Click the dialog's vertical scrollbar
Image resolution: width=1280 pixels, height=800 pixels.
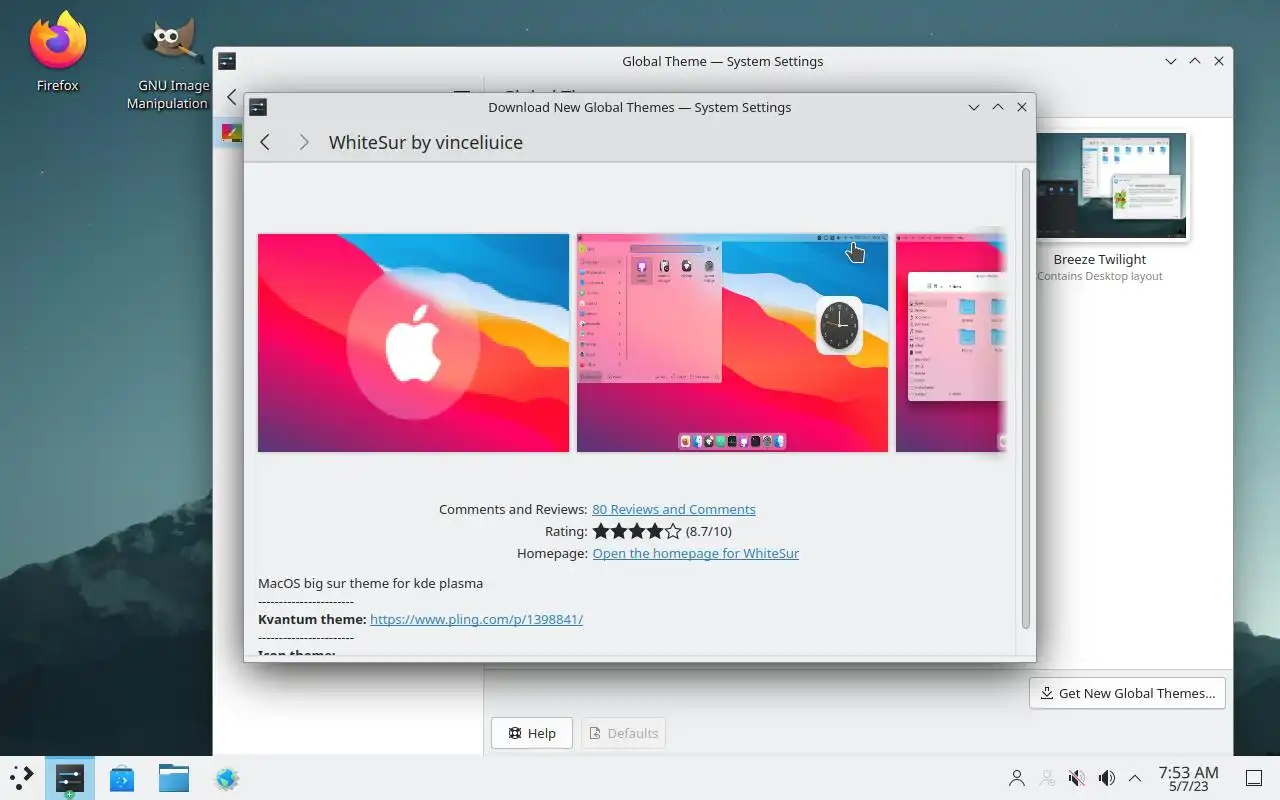1025,398
